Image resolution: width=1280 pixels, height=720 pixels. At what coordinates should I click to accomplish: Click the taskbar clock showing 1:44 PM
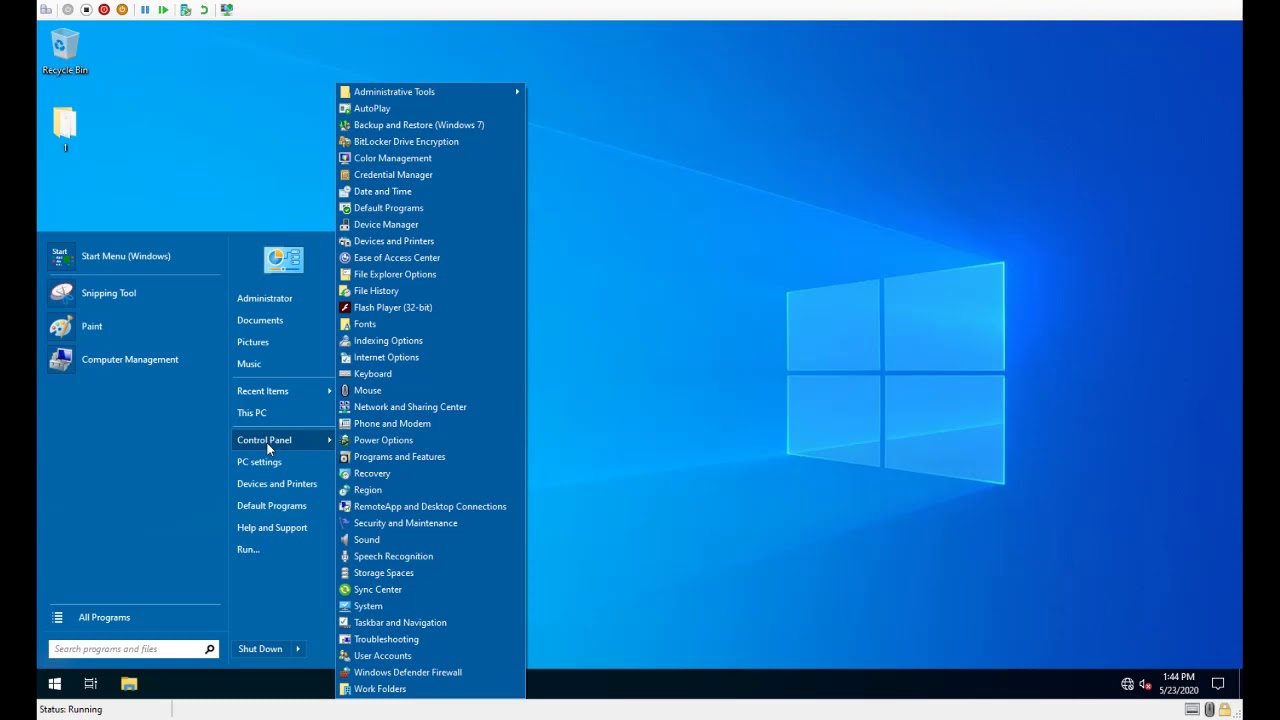(1178, 684)
